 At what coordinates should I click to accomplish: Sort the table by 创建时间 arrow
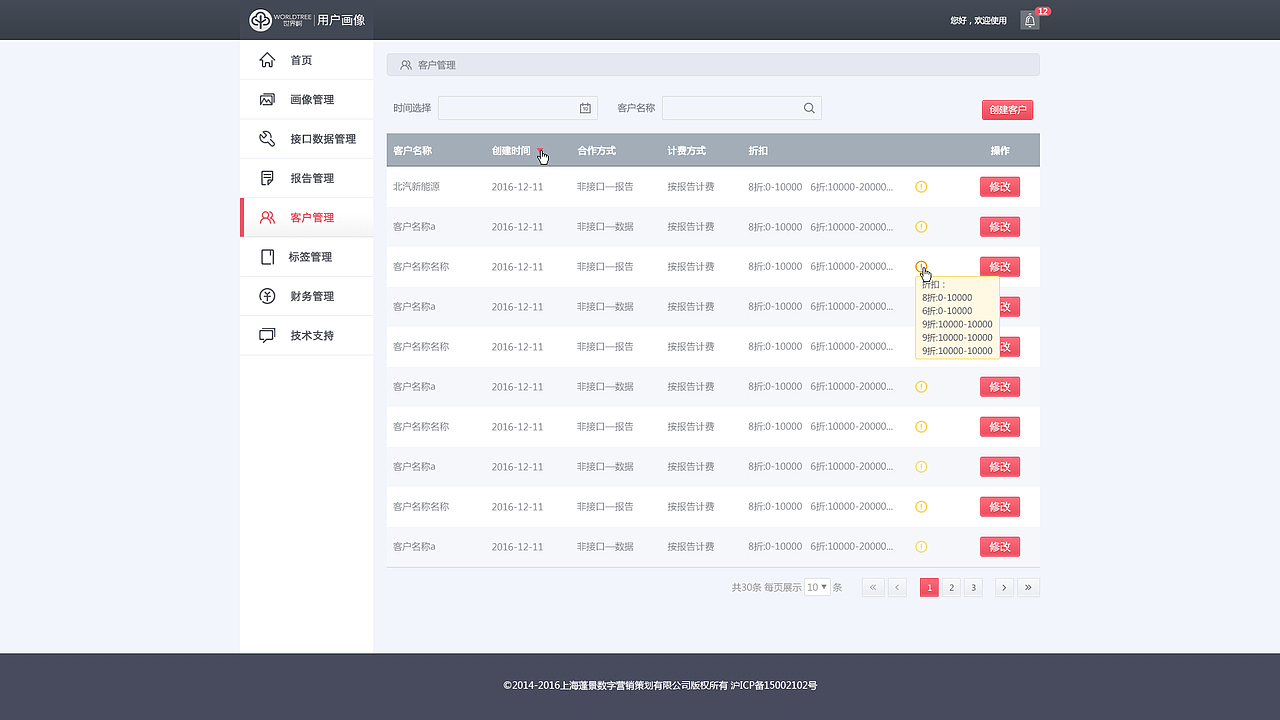542,151
